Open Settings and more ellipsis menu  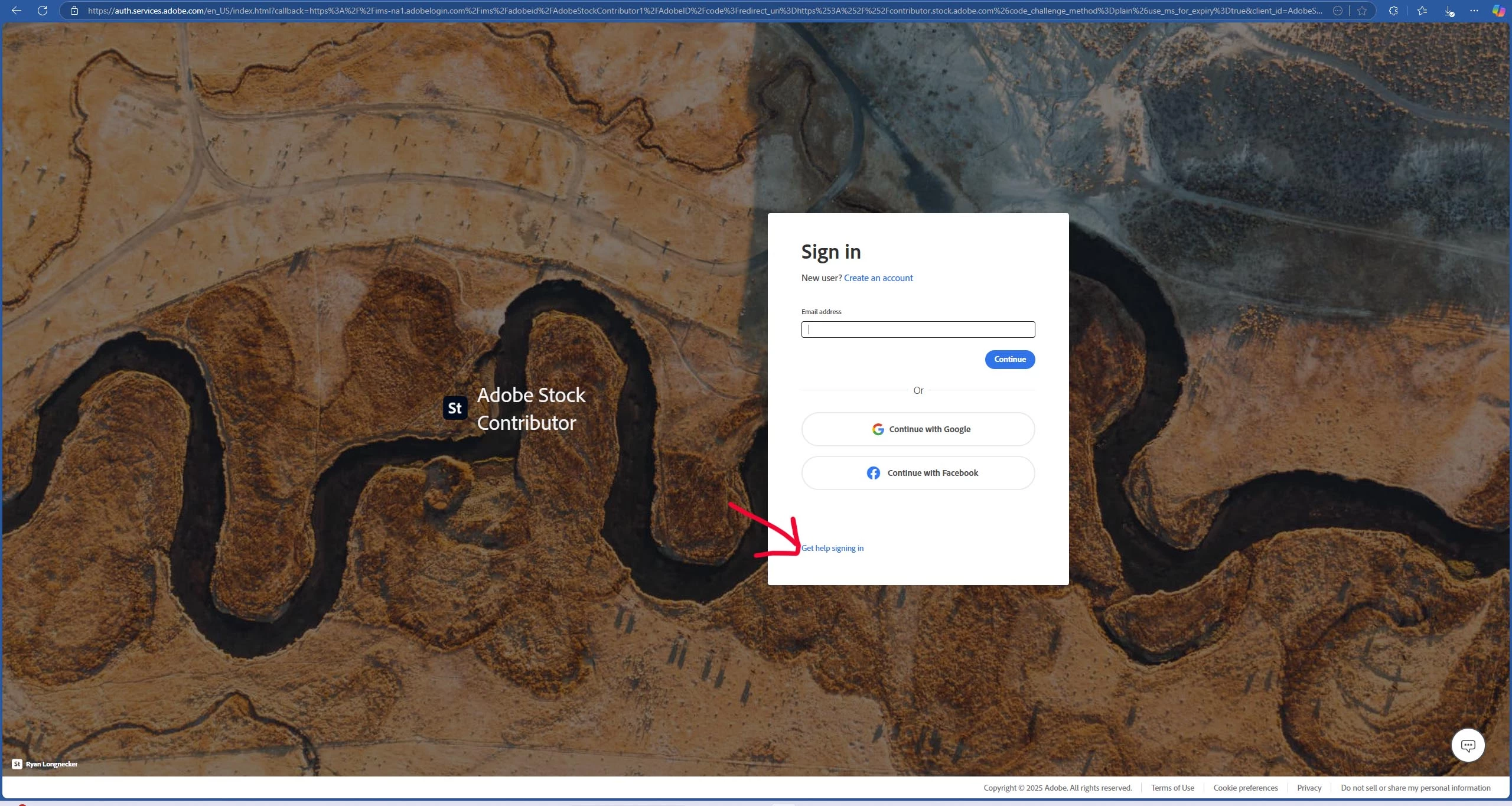pyautogui.click(x=1474, y=11)
